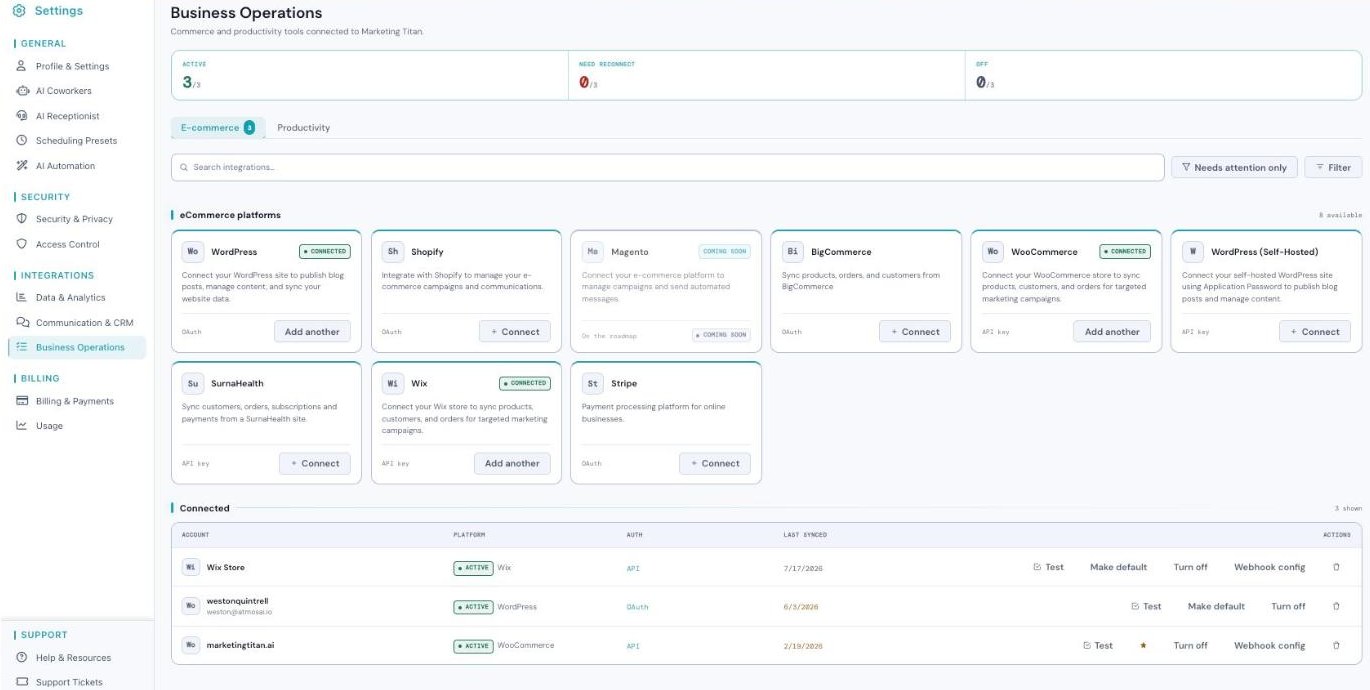Switch to the Productivity tab
Screen dimensions: 1370x690
[x=303, y=128]
